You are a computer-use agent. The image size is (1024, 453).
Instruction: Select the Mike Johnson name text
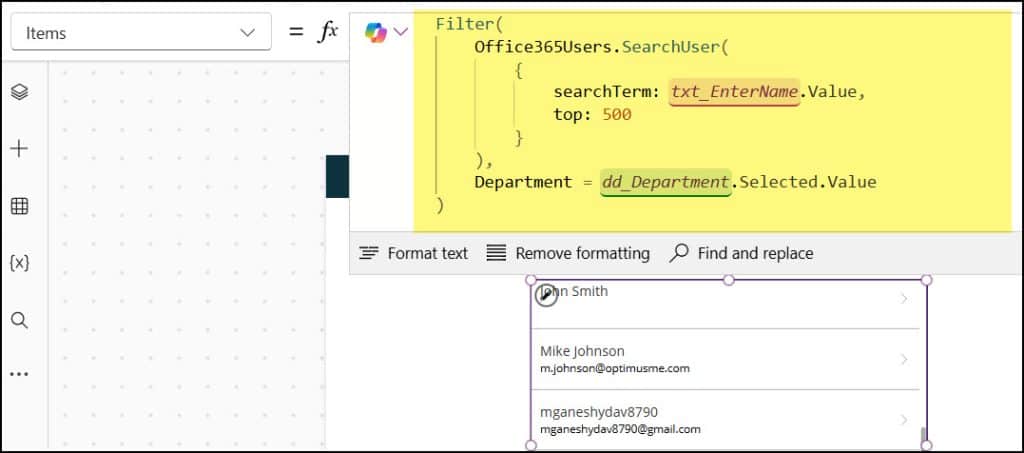tap(582, 351)
